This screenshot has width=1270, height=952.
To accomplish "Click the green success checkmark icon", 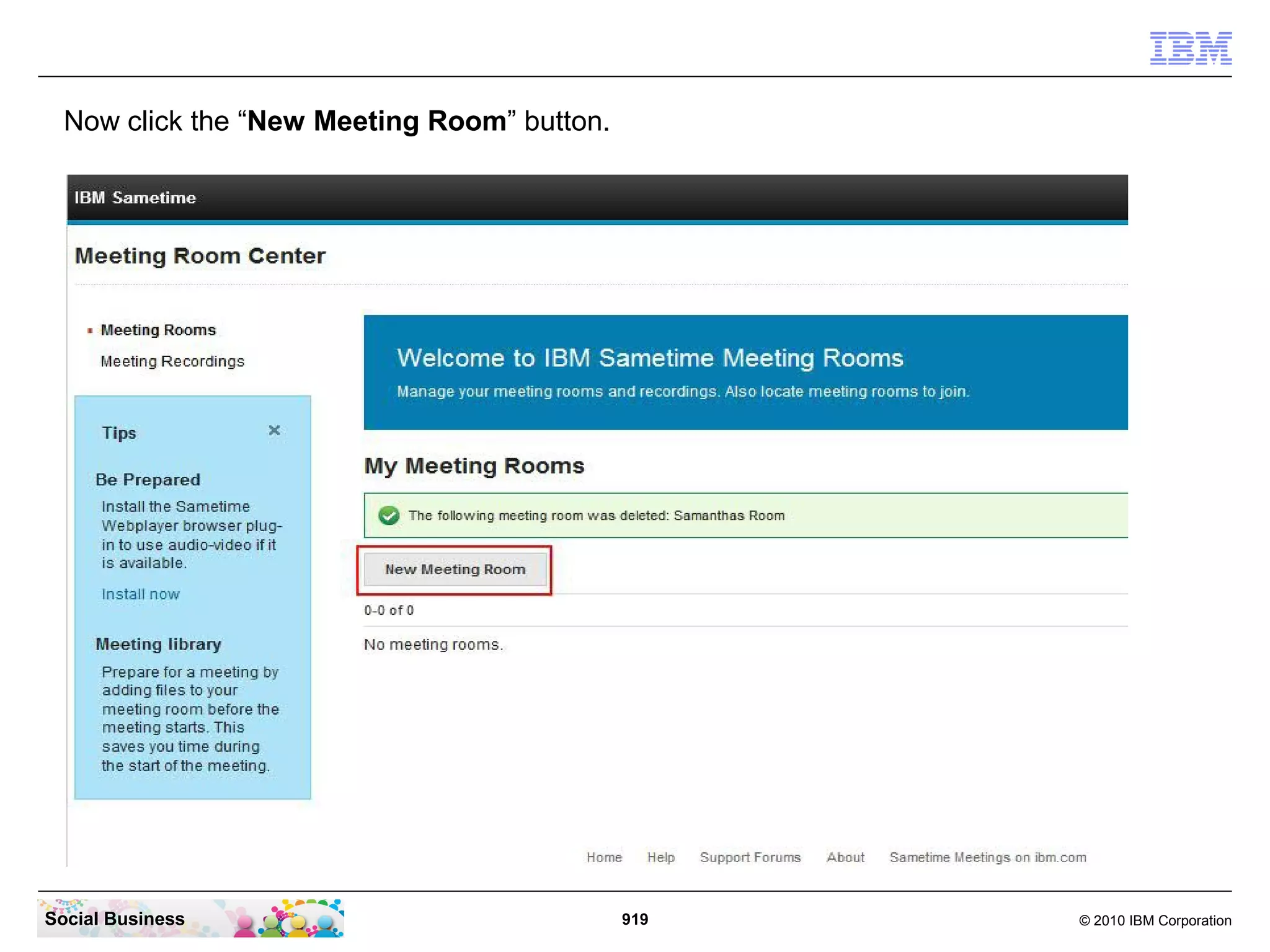I will tap(389, 515).
